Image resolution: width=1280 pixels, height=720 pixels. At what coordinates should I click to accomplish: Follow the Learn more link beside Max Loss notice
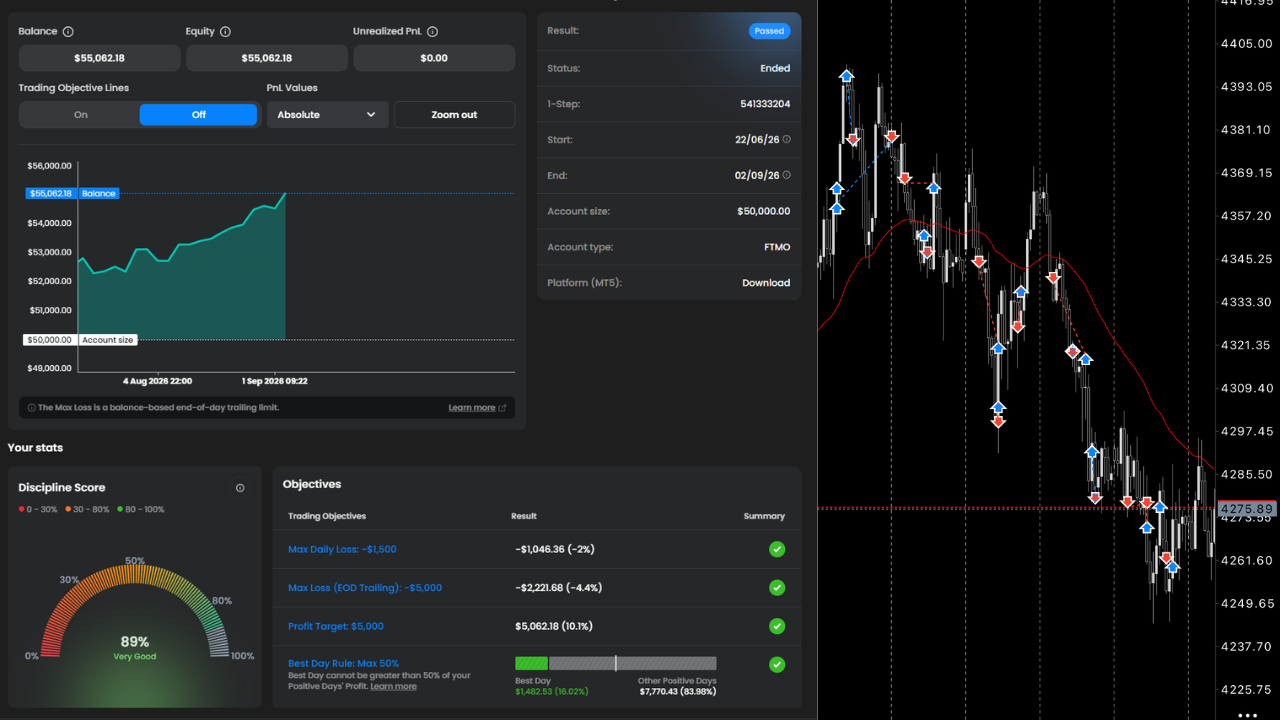point(477,408)
